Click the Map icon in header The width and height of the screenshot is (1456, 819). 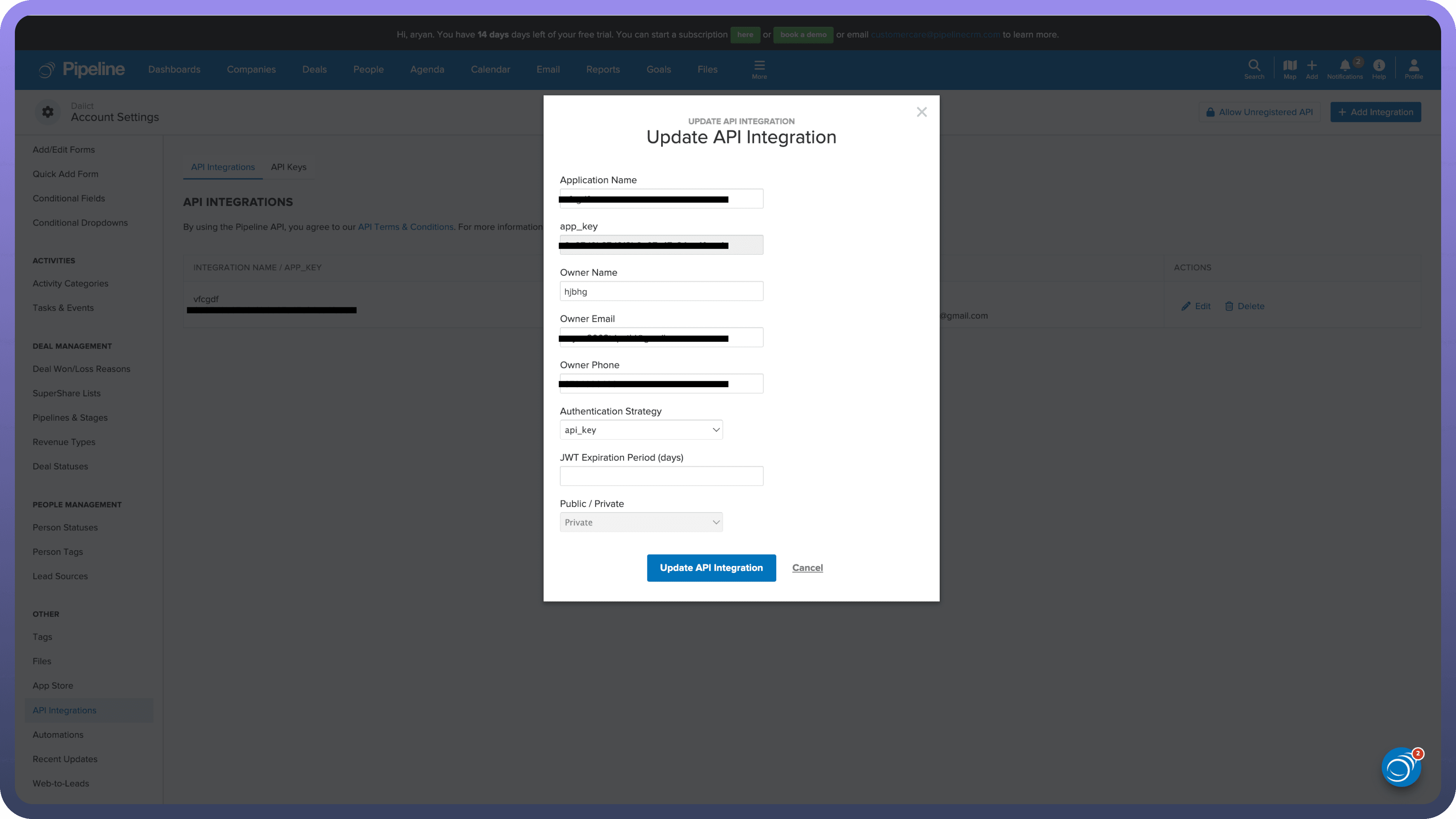1289,66
